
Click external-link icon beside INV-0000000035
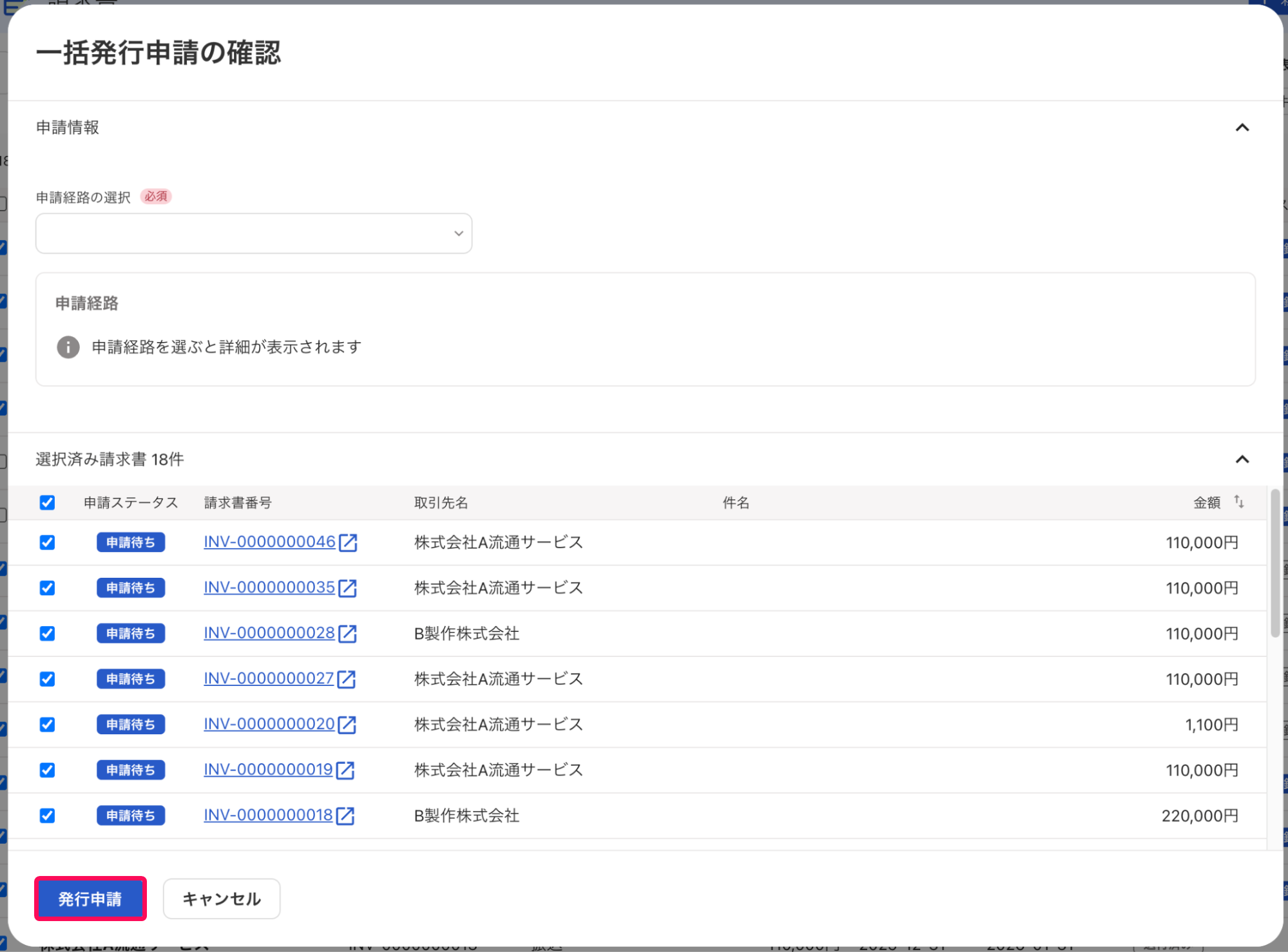point(347,588)
